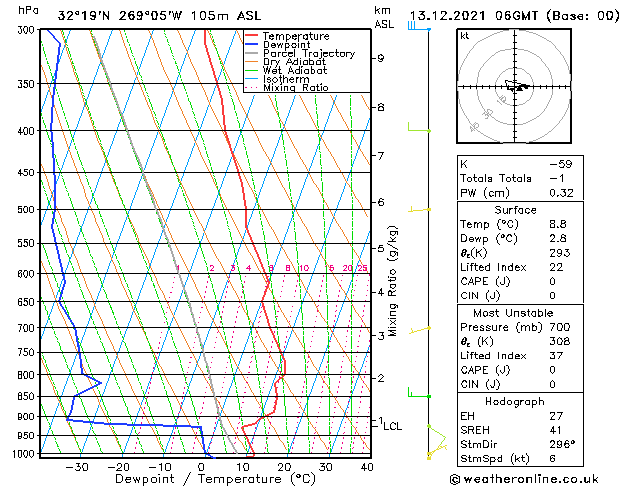Click the wind barb at 500 hPa
Screen dimensions: 629x486
click(x=419, y=209)
